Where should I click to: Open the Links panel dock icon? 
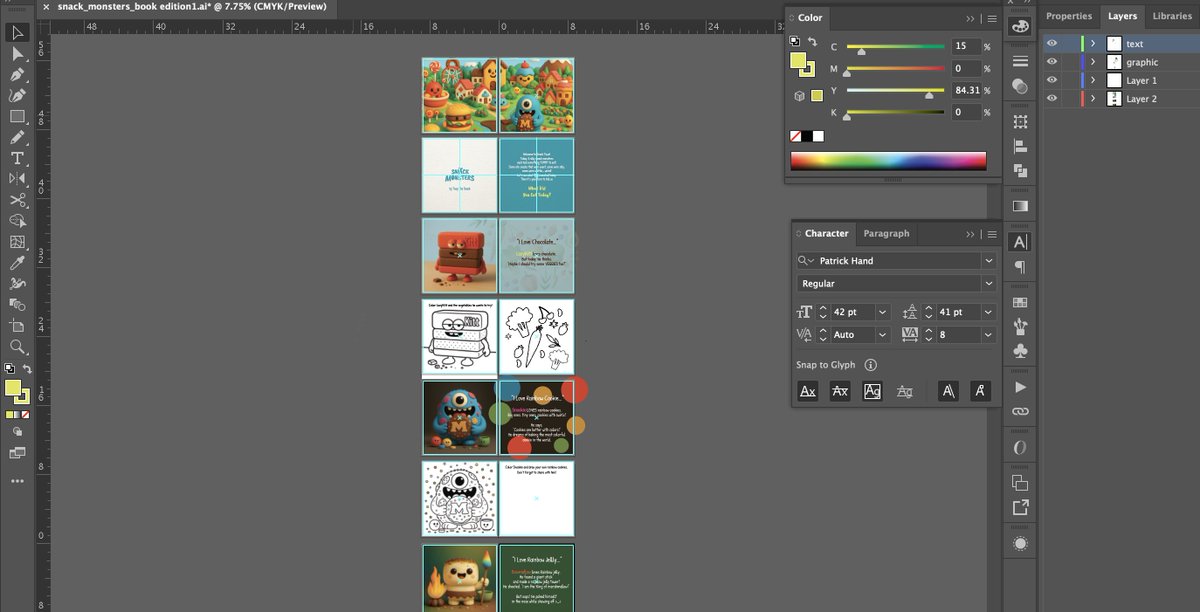coord(1020,411)
